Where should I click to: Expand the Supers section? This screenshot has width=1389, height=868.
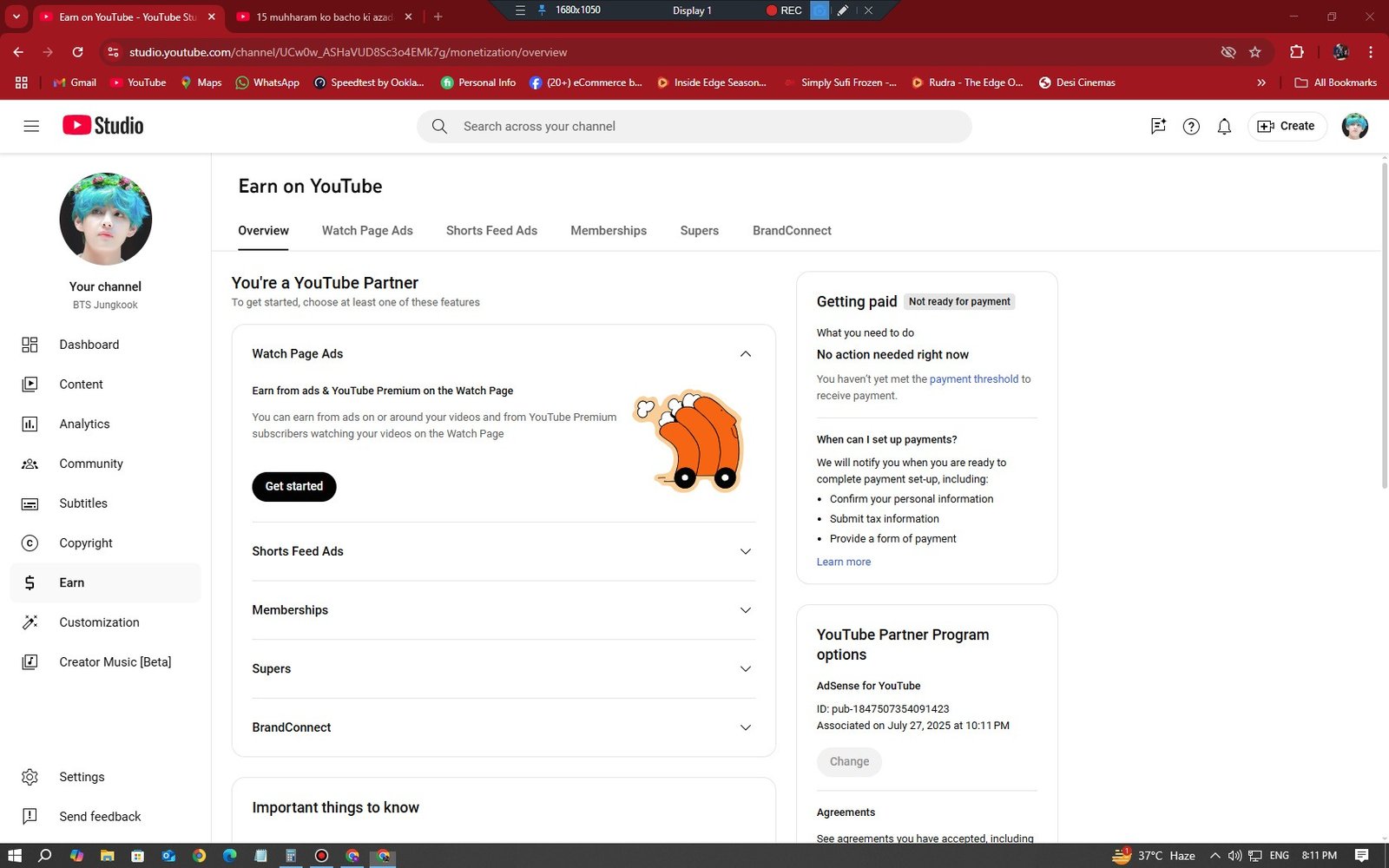pyautogui.click(x=745, y=669)
